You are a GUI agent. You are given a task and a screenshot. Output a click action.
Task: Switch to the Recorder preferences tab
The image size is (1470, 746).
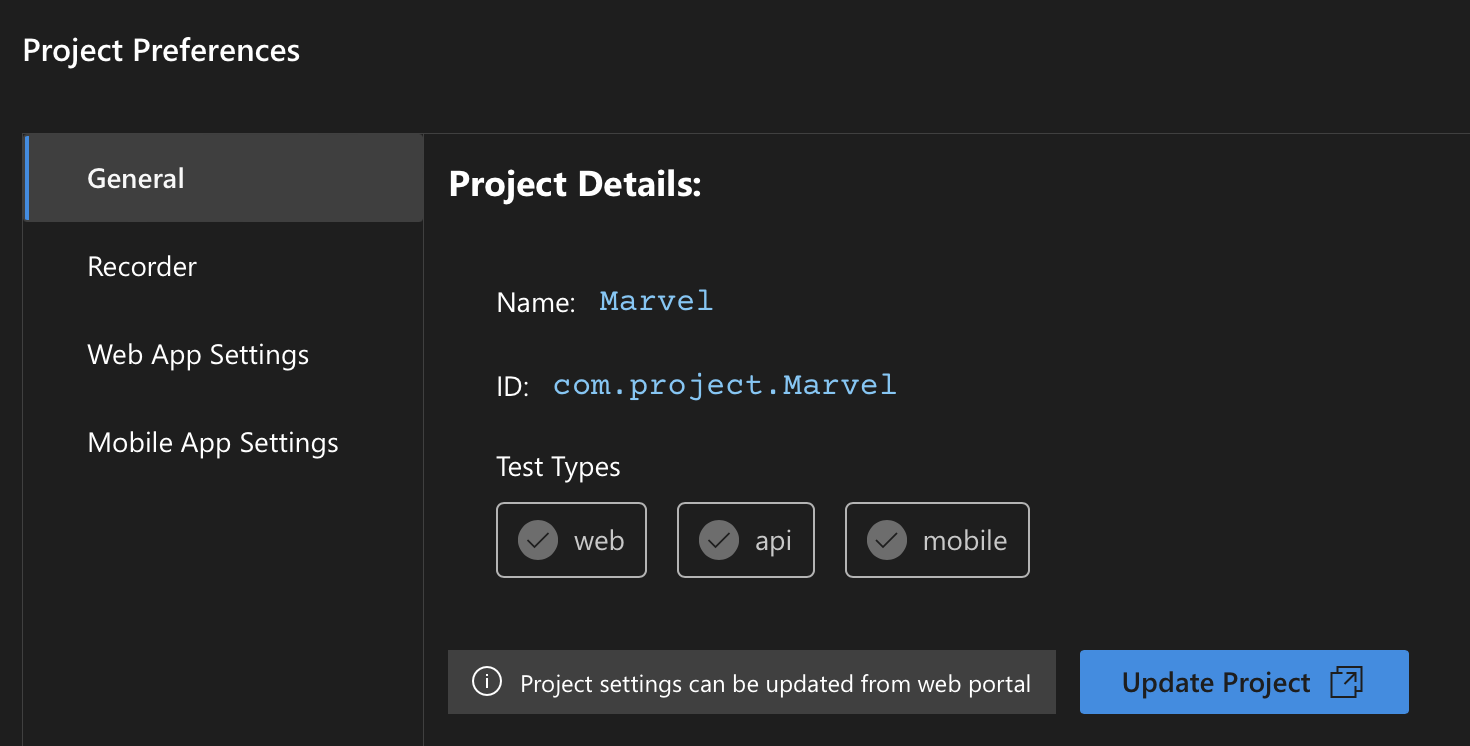224,266
